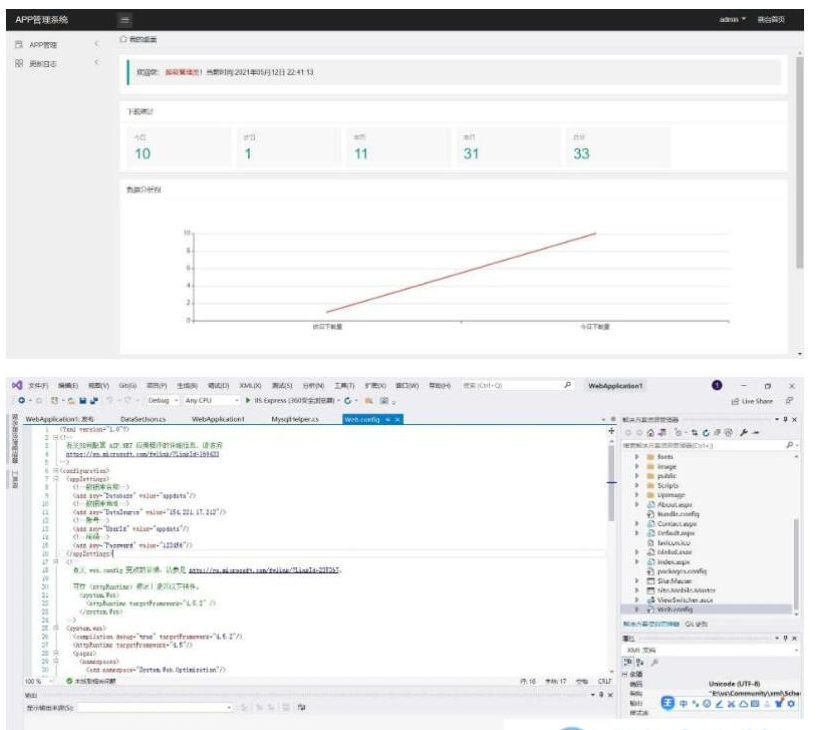Open the XML(X) menu
The image size is (825, 730).
[251, 385]
